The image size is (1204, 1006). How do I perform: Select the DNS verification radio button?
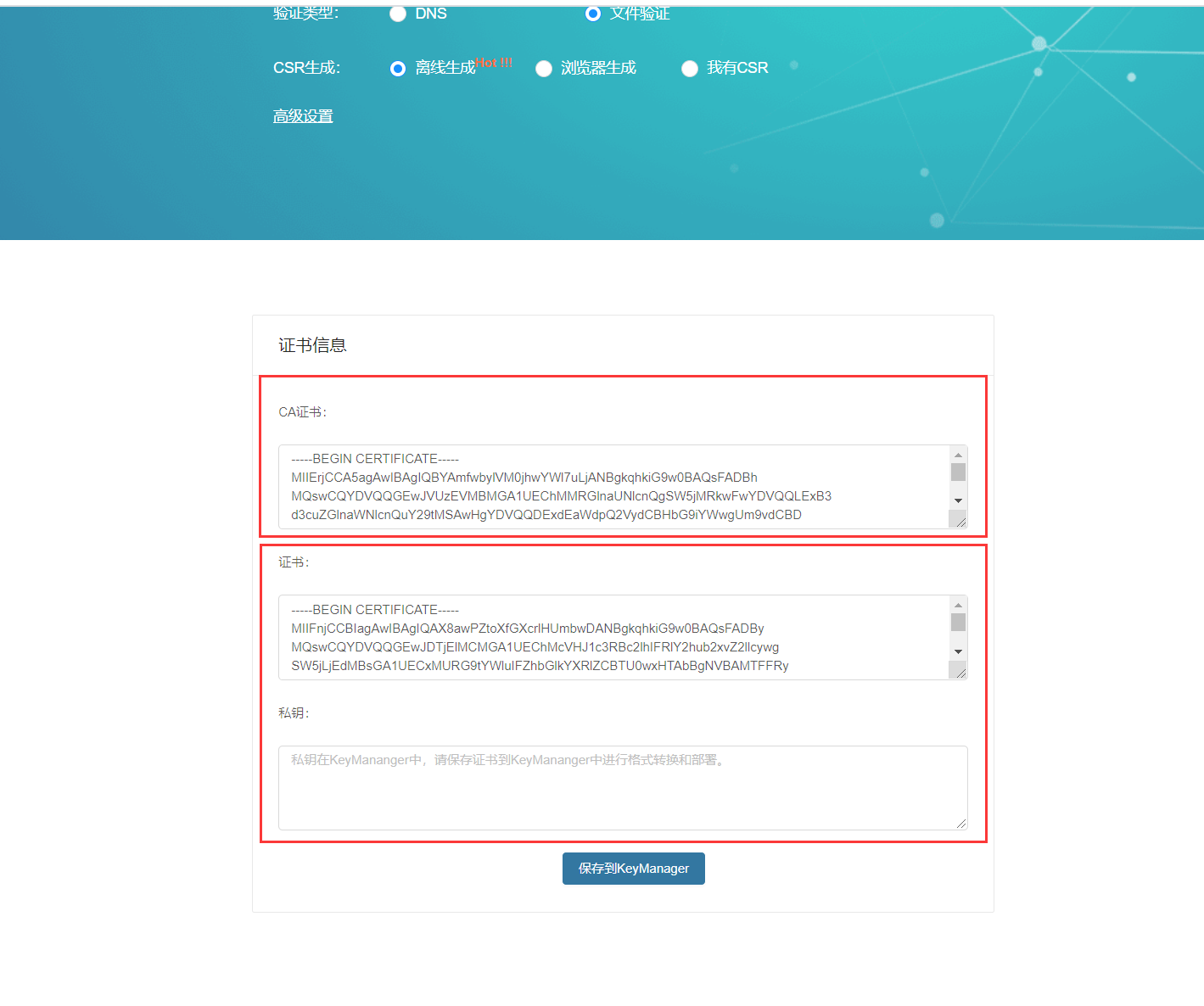[398, 14]
